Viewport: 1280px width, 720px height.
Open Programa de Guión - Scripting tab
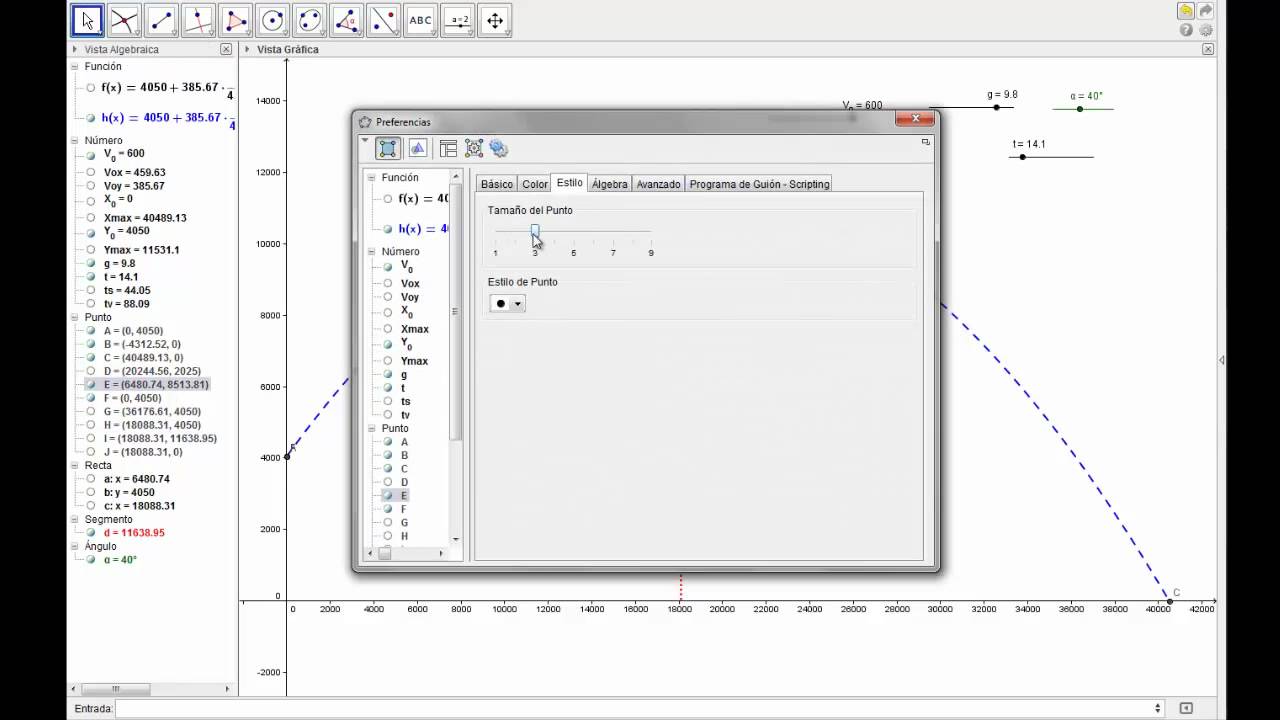[x=760, y=184]
